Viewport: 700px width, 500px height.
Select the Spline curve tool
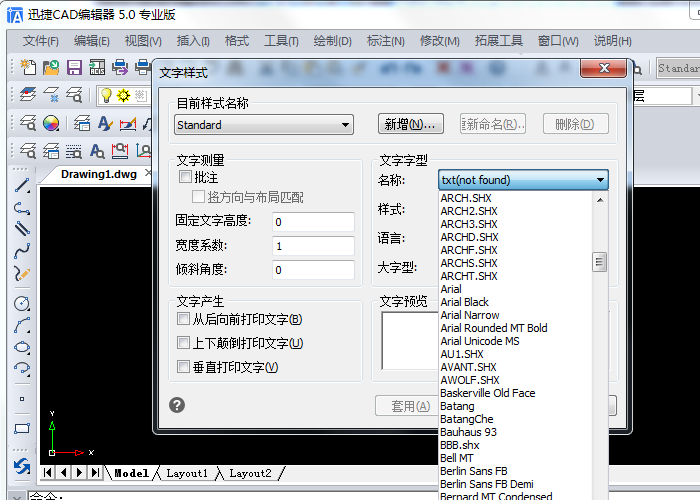point(22,251)
